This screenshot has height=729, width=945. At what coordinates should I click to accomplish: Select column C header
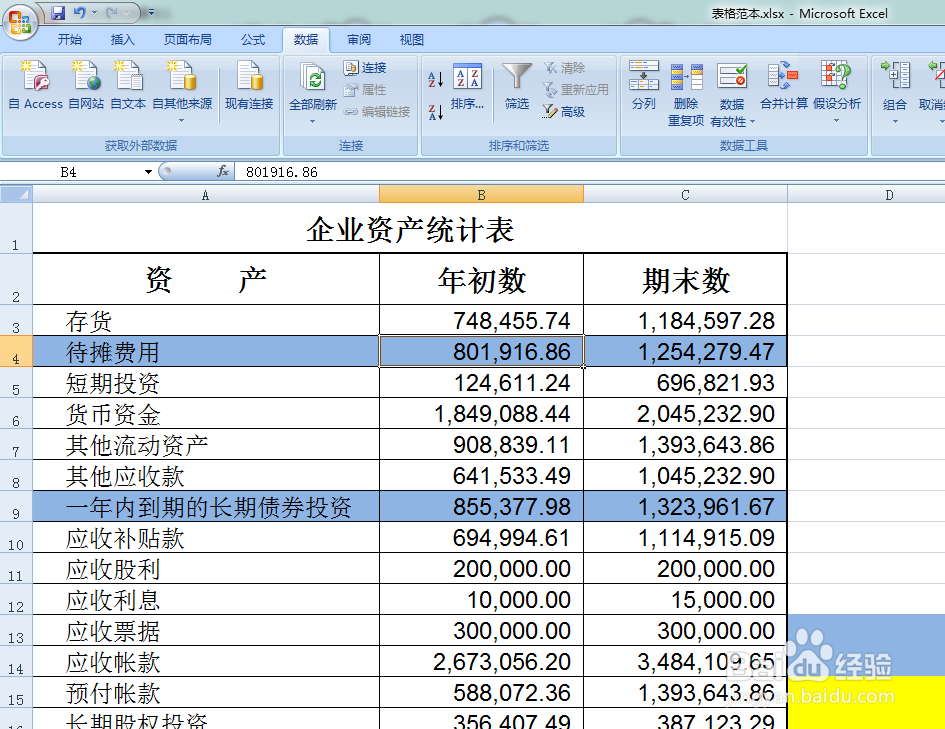685,195
